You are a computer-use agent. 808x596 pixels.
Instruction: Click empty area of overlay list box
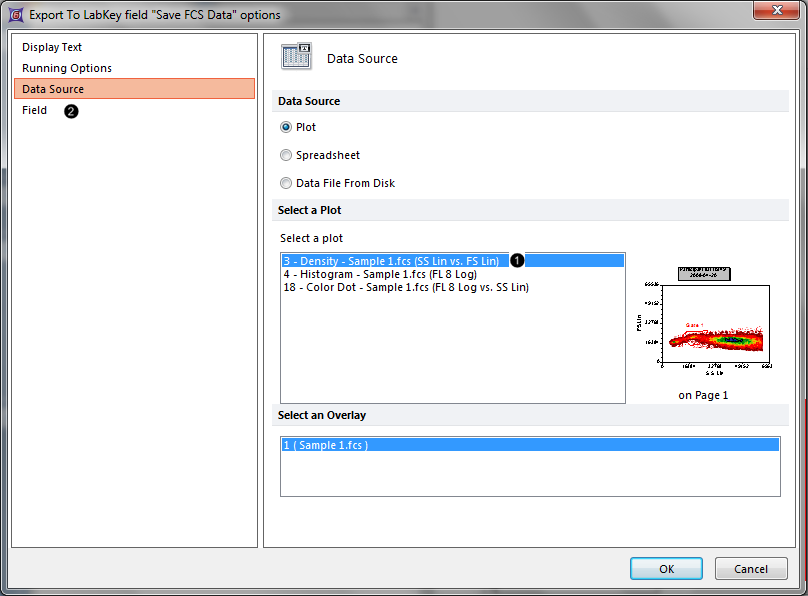point(529,475)
